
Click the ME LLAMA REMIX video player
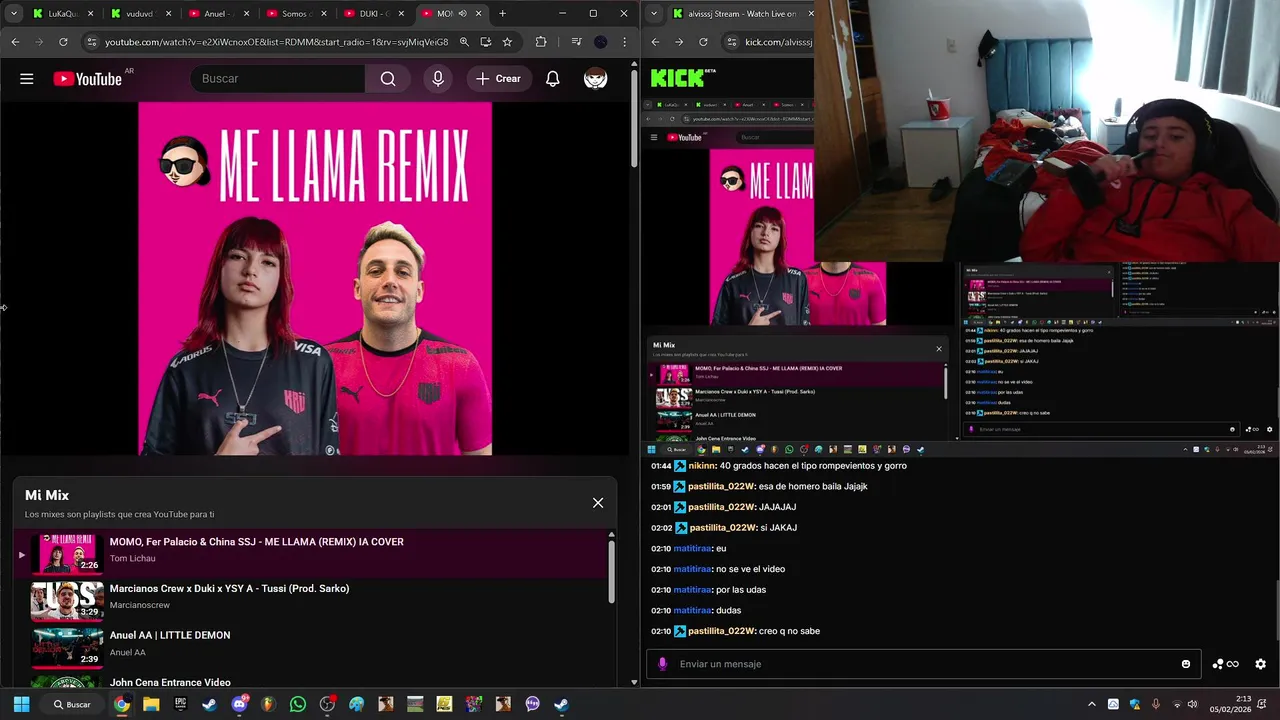(315, 279)
